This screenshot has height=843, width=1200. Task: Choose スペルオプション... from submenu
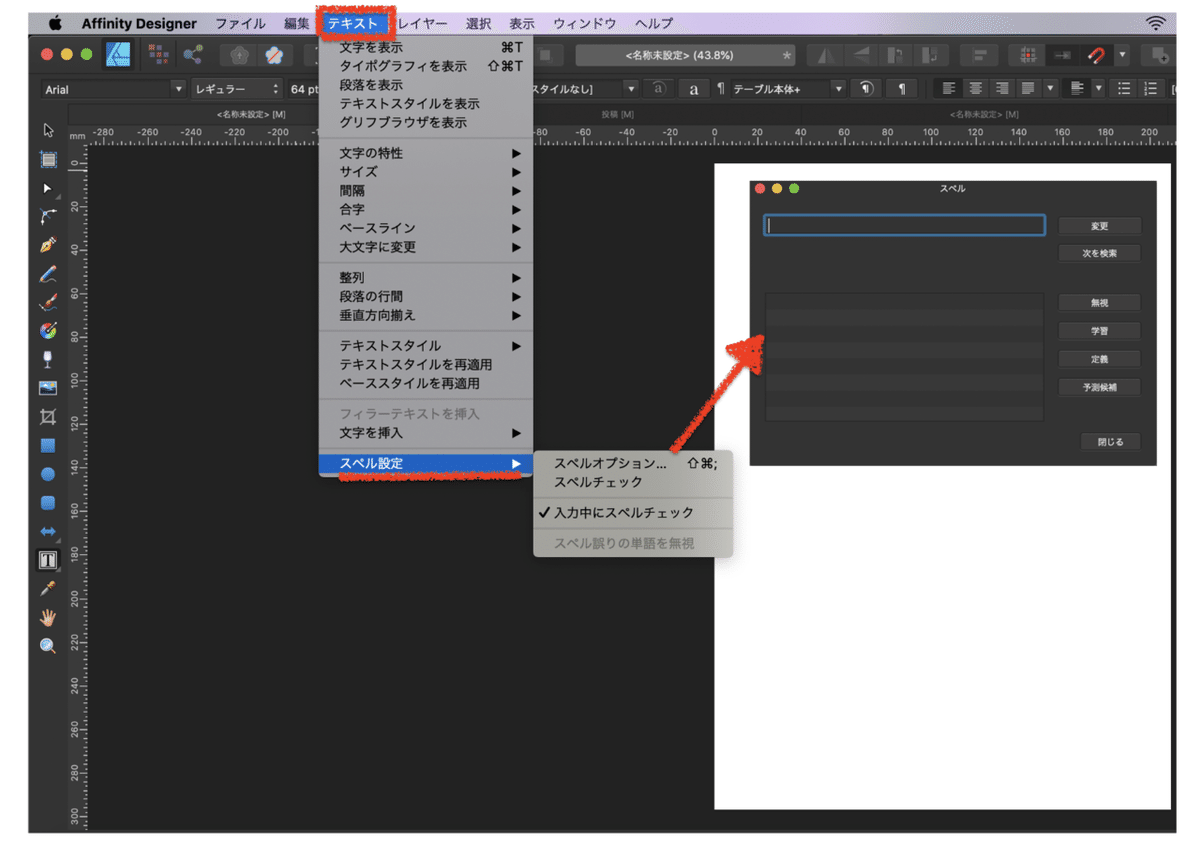point(633,464)
